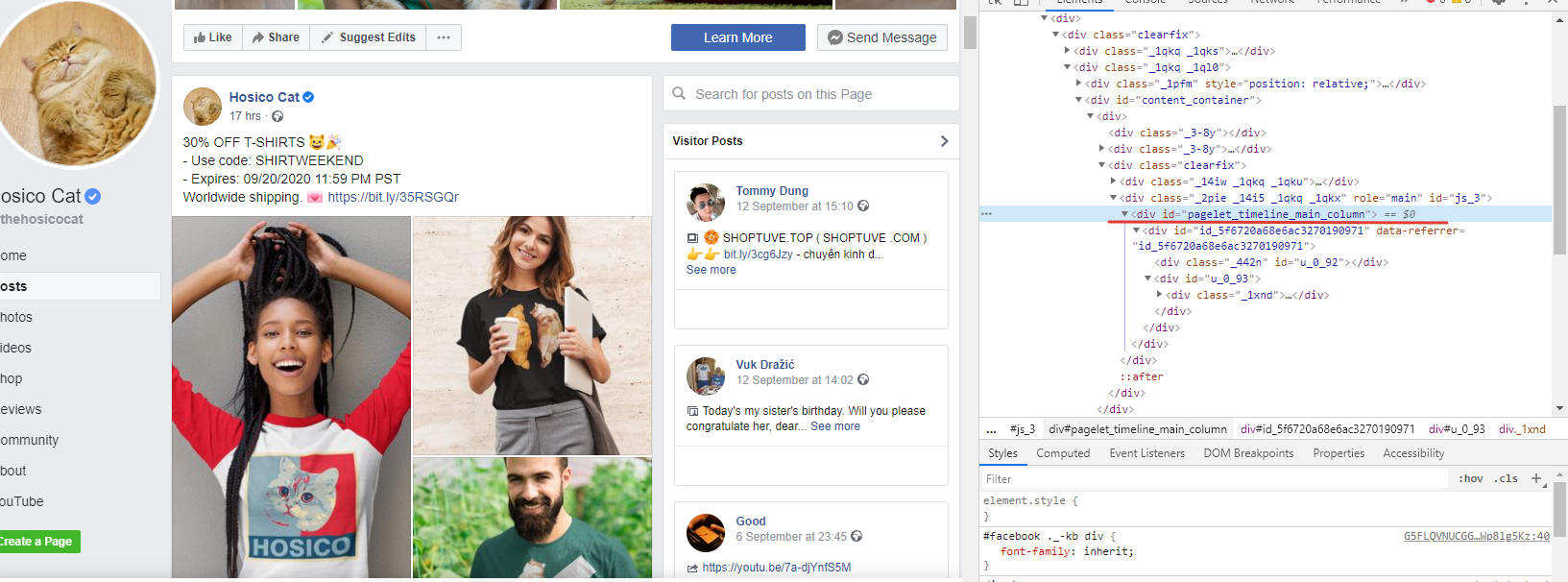The width and height of the screenshot is (1568, 582).
Task: Open Tommy Dung's profile name
Action: [772, 191]
